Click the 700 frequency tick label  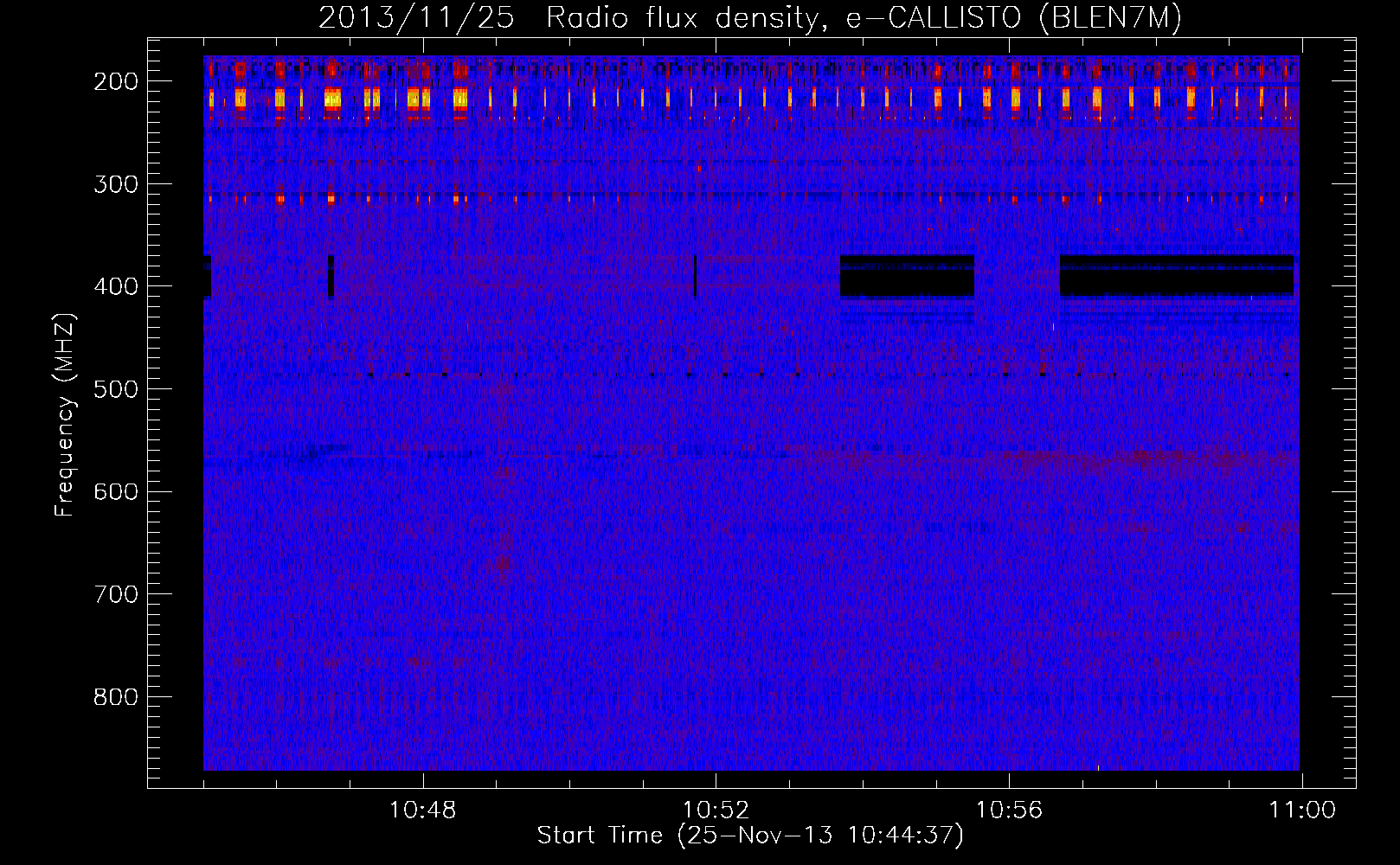[116, 594]
